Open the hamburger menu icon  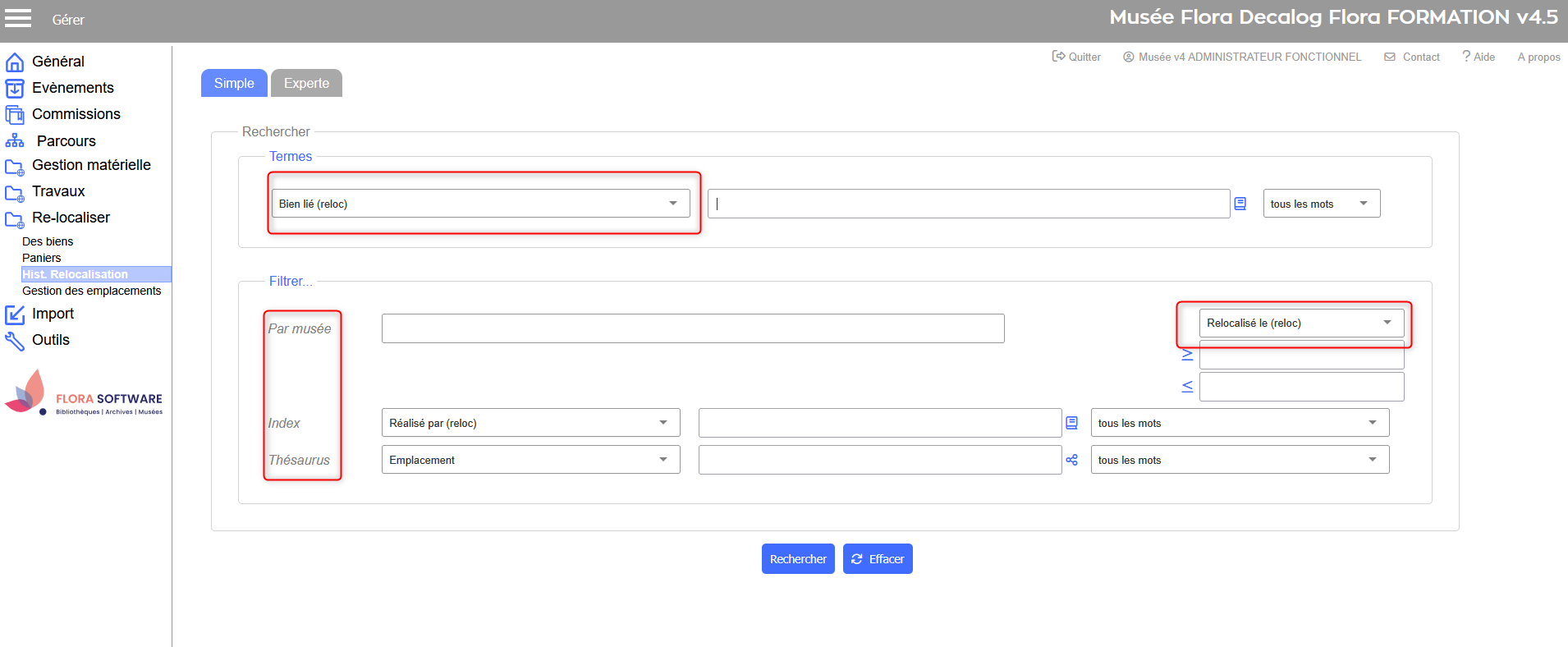pos(18,19)
